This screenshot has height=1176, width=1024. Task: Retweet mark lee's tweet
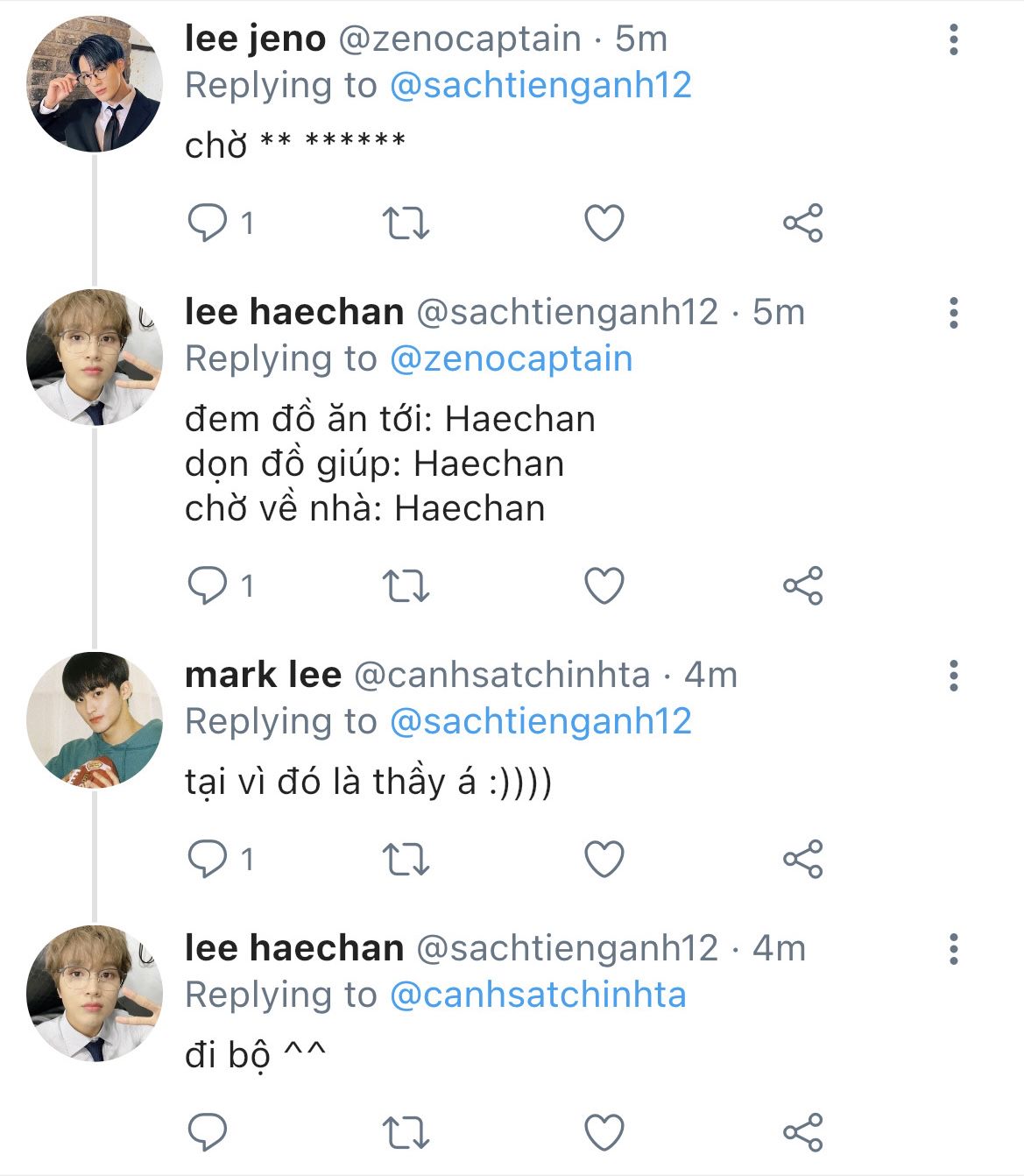[x=406, y=859]
